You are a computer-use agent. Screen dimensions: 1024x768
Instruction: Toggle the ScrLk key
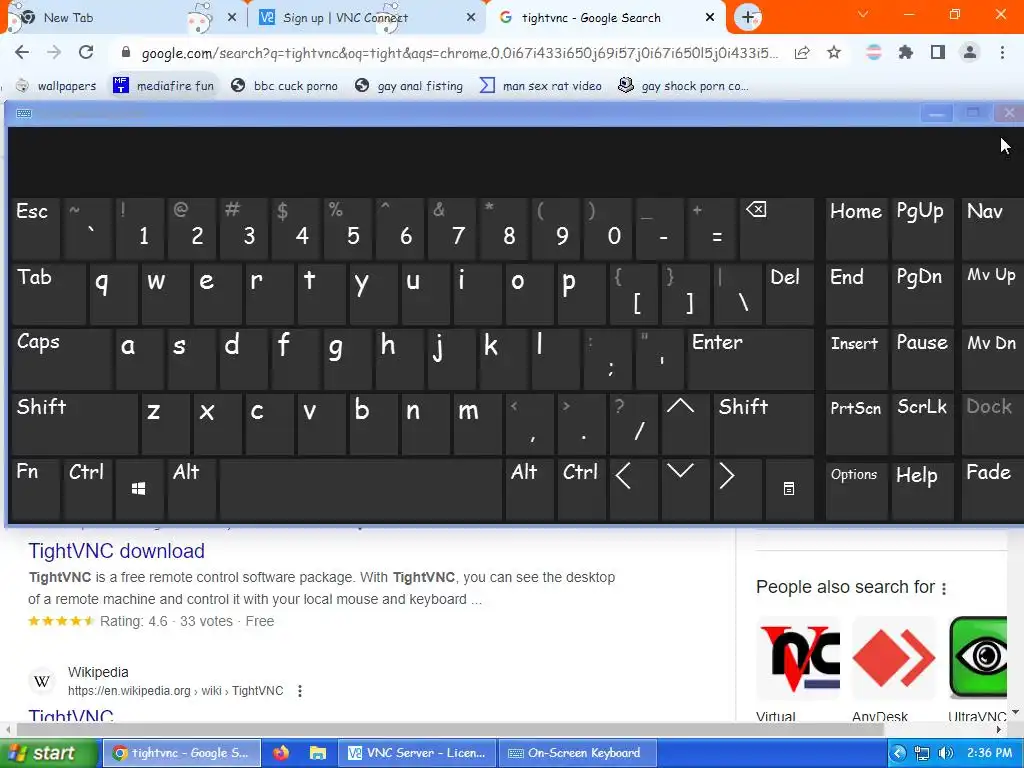tap(921, 424)
